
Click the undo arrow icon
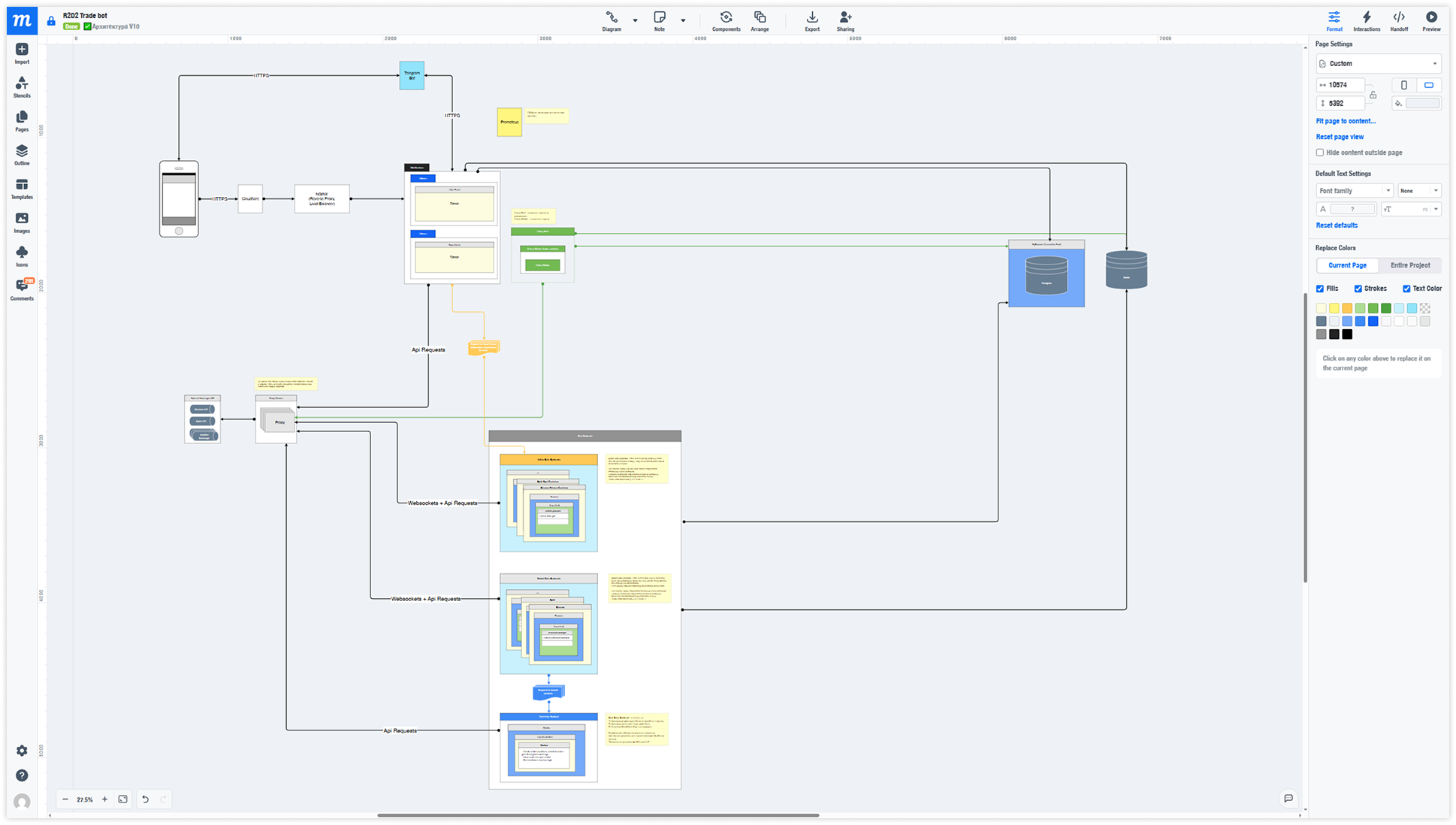point(145,799)
